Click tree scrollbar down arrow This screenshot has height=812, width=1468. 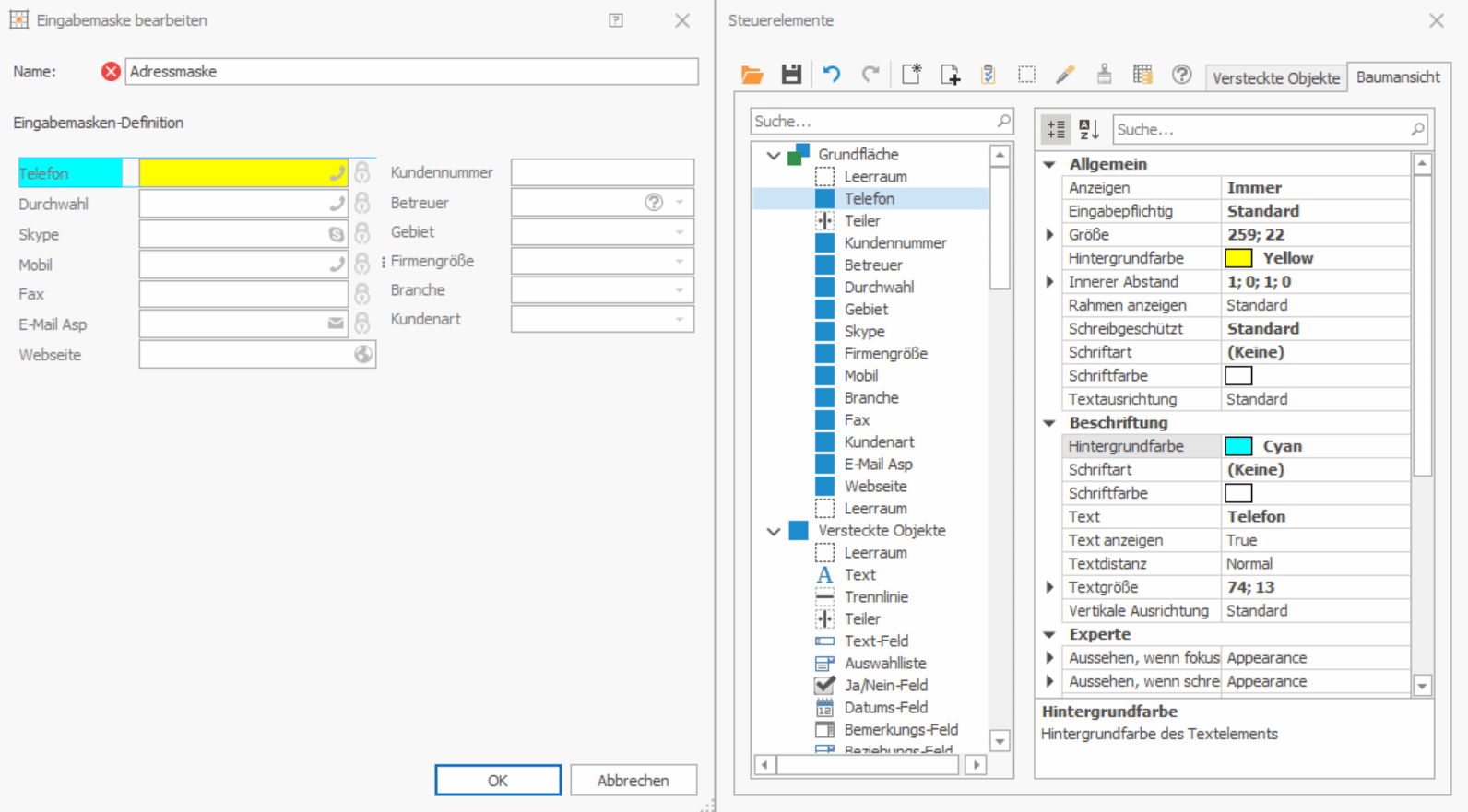1000,740
